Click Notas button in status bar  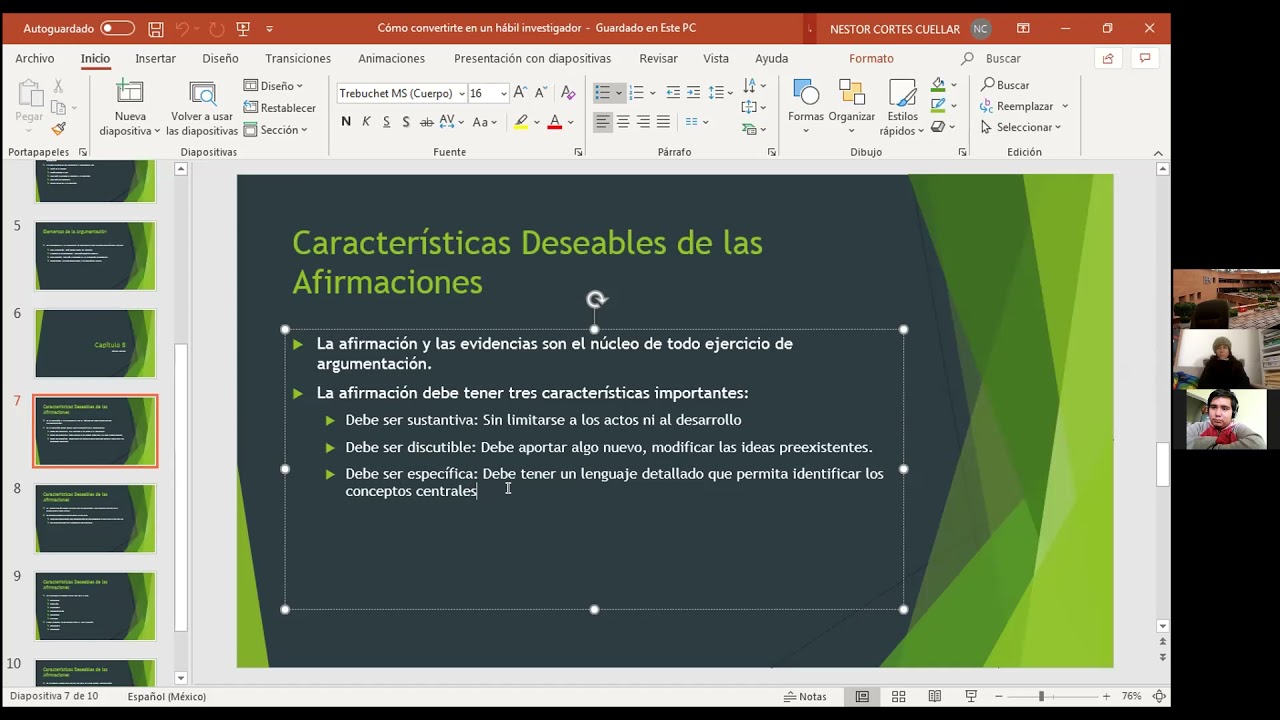pyautogui.click(x=805, y=696)
